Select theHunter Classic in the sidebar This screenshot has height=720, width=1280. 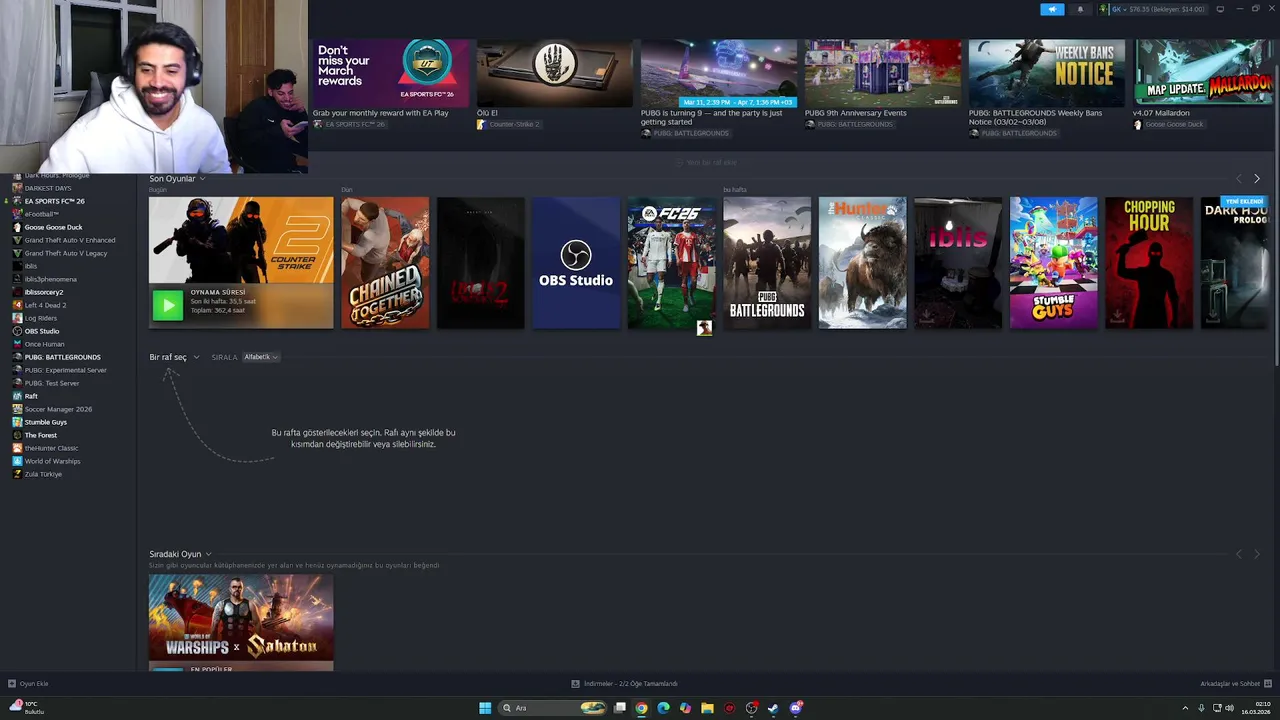click(x=51, y=448)
